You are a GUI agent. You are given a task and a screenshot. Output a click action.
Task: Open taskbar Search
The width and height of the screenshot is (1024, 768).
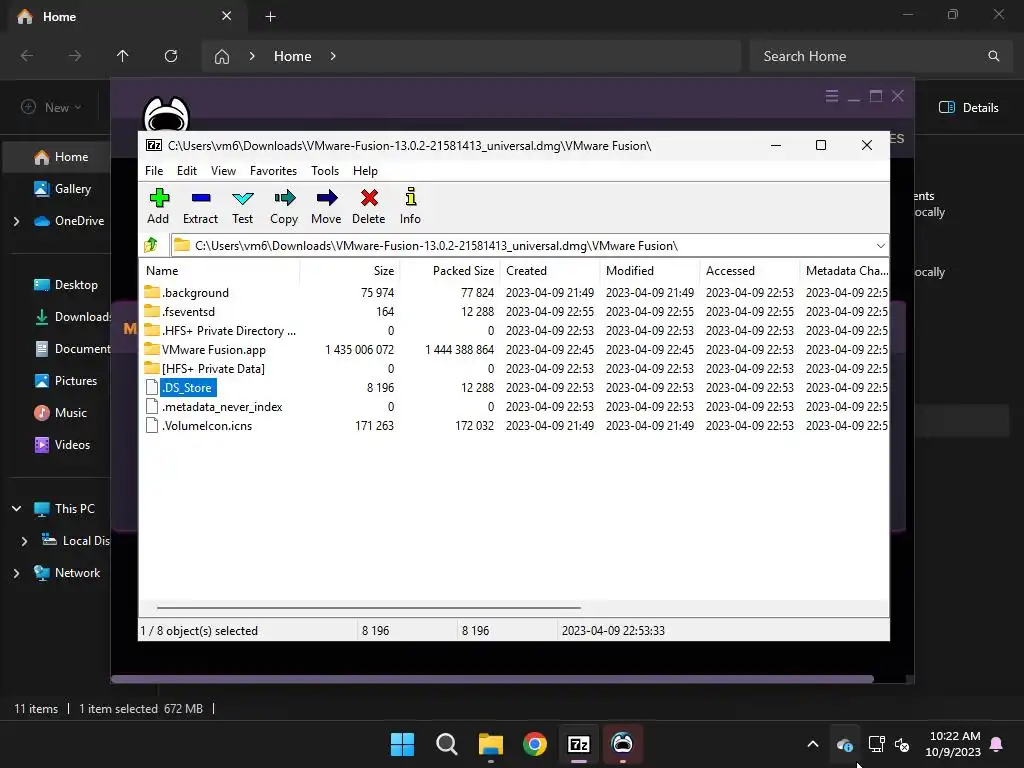(x=447, y=744)
